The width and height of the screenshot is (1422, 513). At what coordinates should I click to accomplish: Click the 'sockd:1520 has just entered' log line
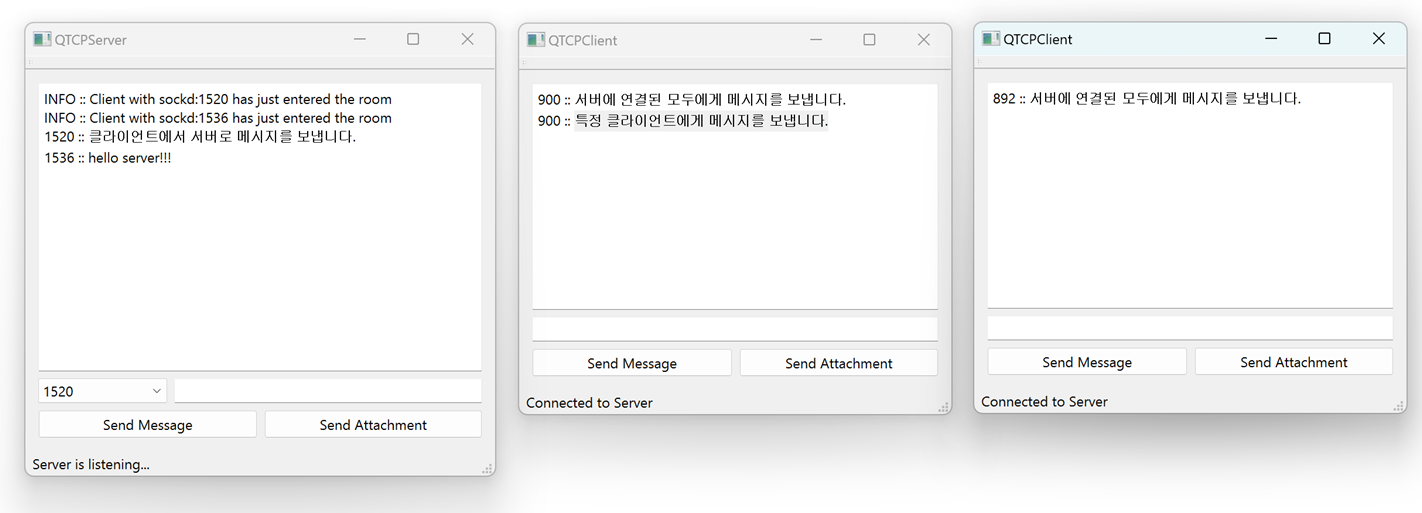pyautogui.click(x=218, y=99)
